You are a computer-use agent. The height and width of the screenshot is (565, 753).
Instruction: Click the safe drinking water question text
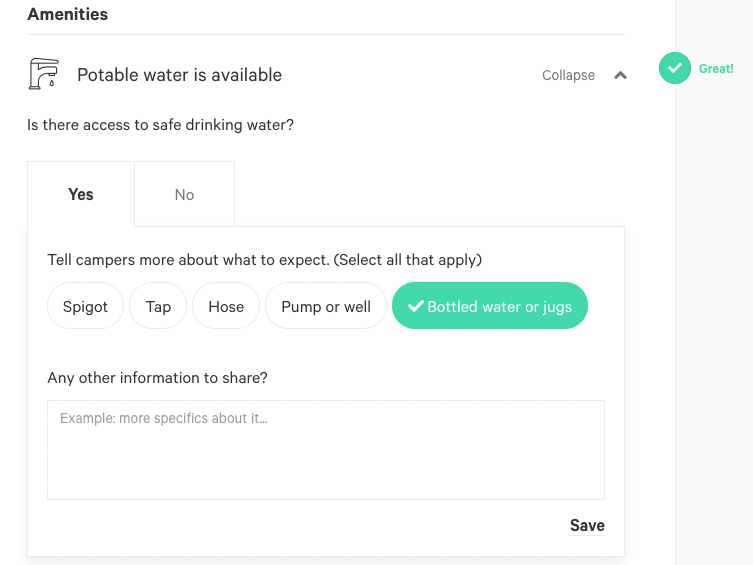[x=160, y=125]
